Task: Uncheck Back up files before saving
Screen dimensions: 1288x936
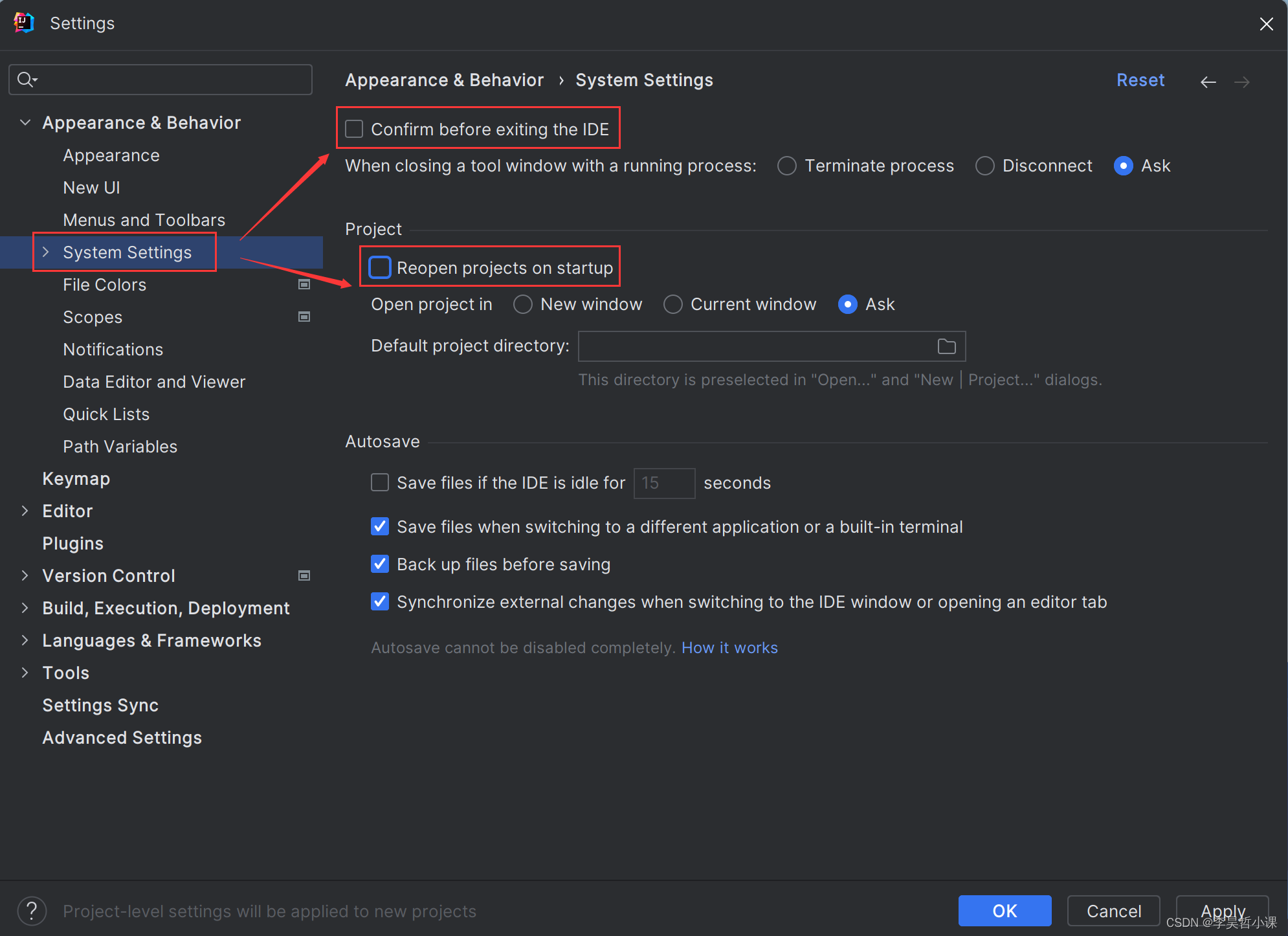Action: (380, 564)
